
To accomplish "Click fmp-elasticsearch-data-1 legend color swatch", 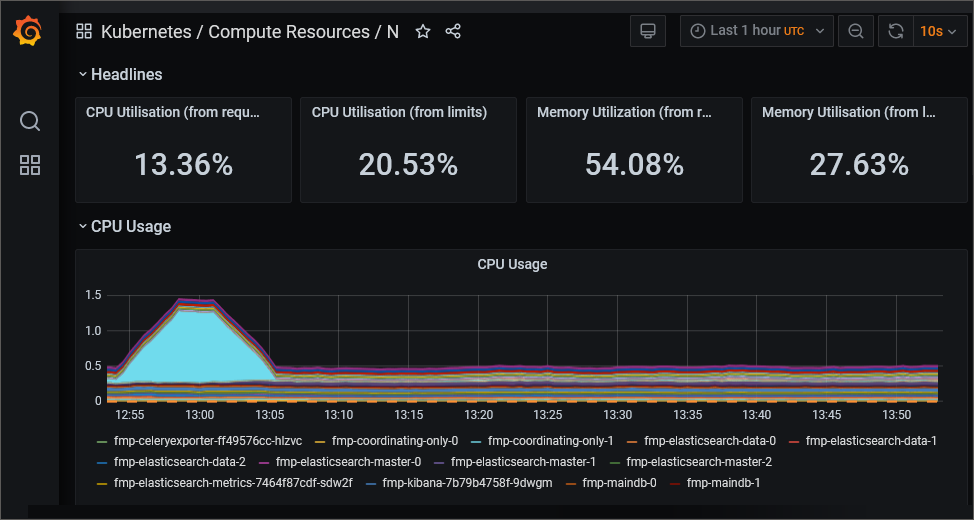I will 795,441.
